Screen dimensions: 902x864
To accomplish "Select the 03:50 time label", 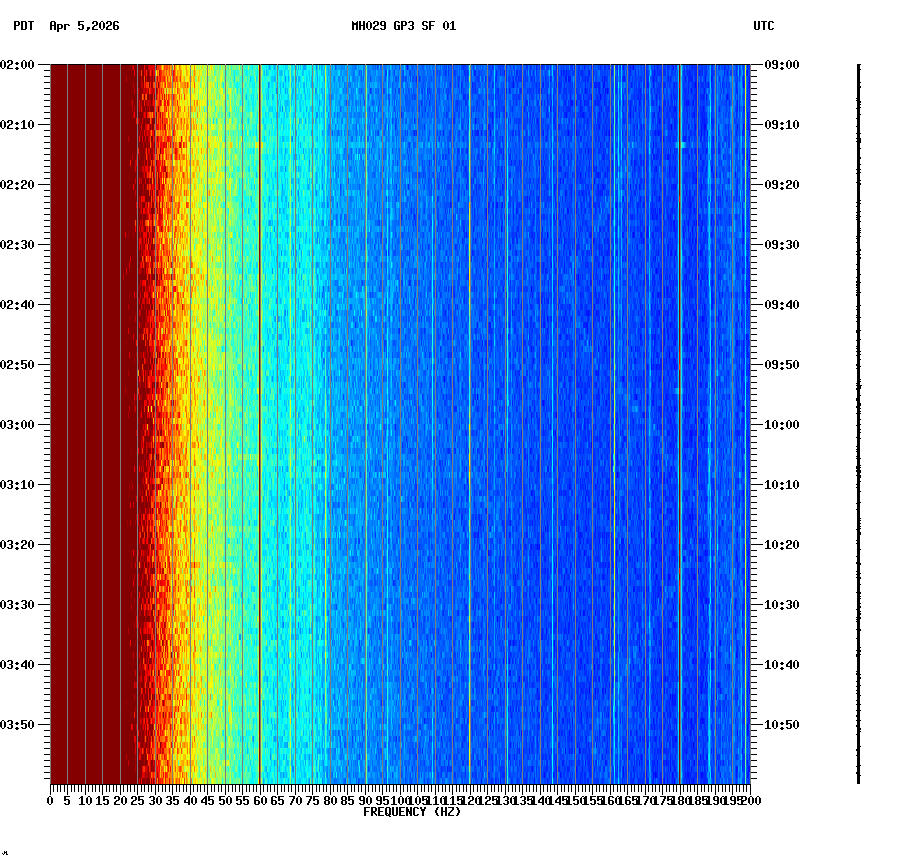I will click(x=18, y=723).
